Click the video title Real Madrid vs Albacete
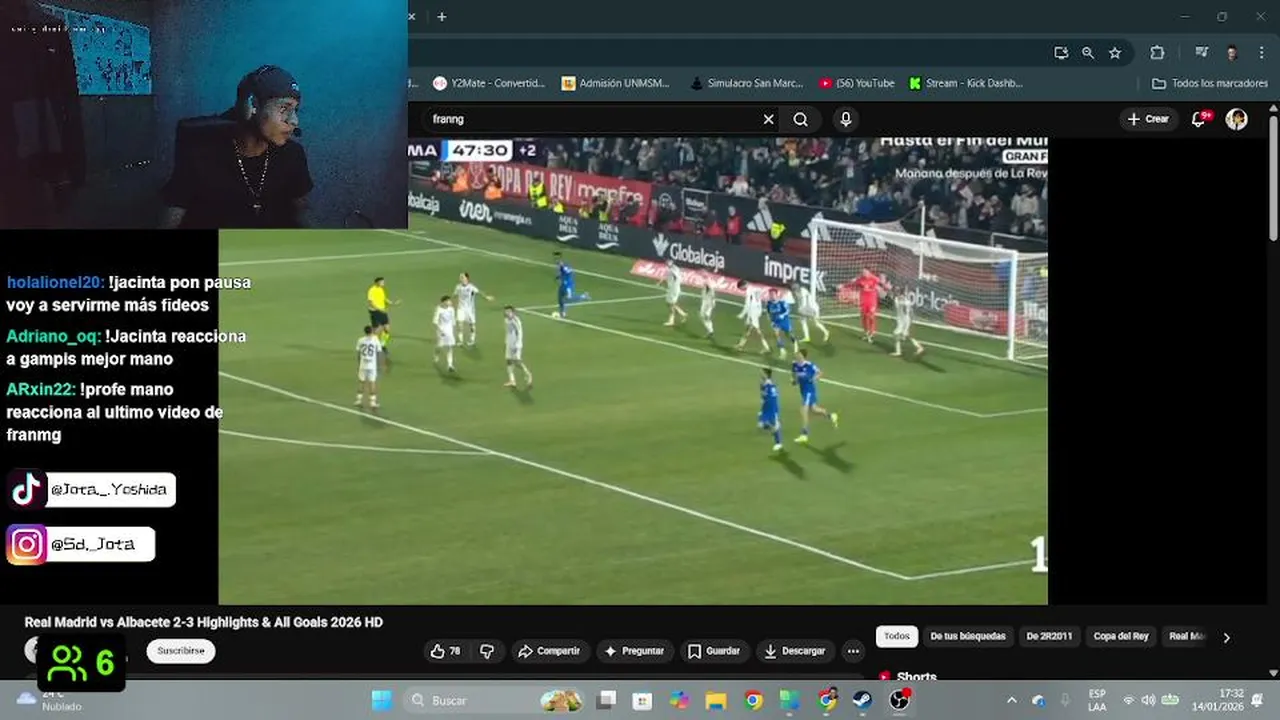The width and height of the screenshot is (1280, 720). tap(204, 622)
